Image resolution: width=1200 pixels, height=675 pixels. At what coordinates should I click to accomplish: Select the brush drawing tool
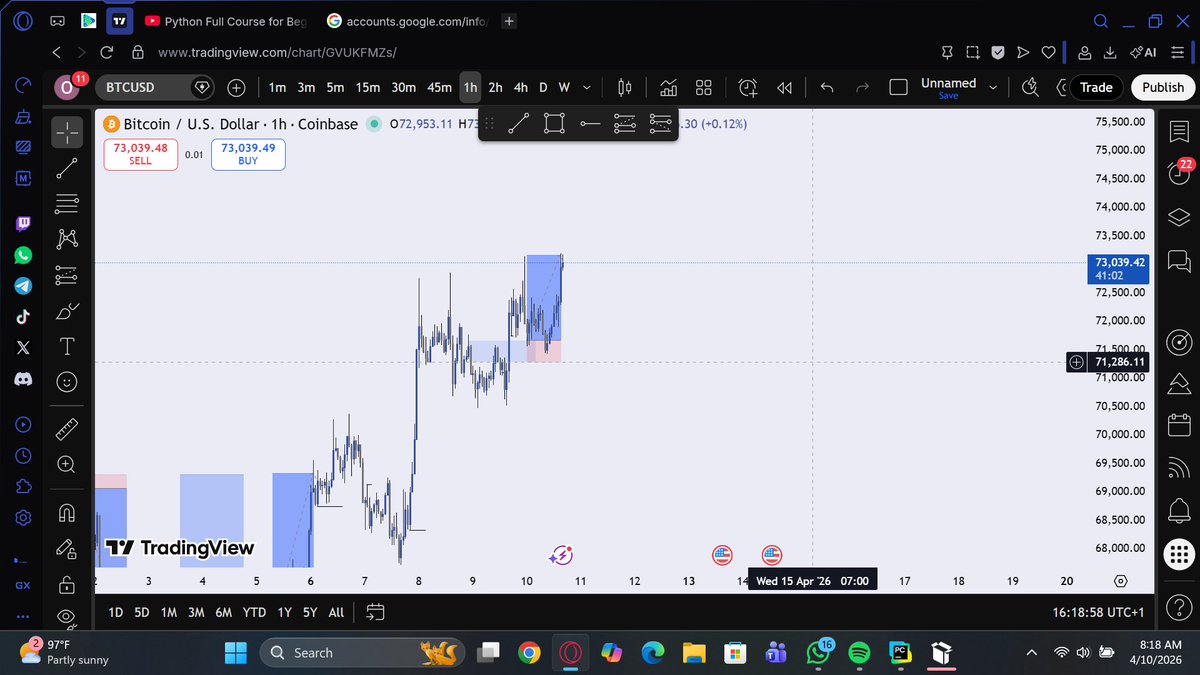click(x=67, y=311)
